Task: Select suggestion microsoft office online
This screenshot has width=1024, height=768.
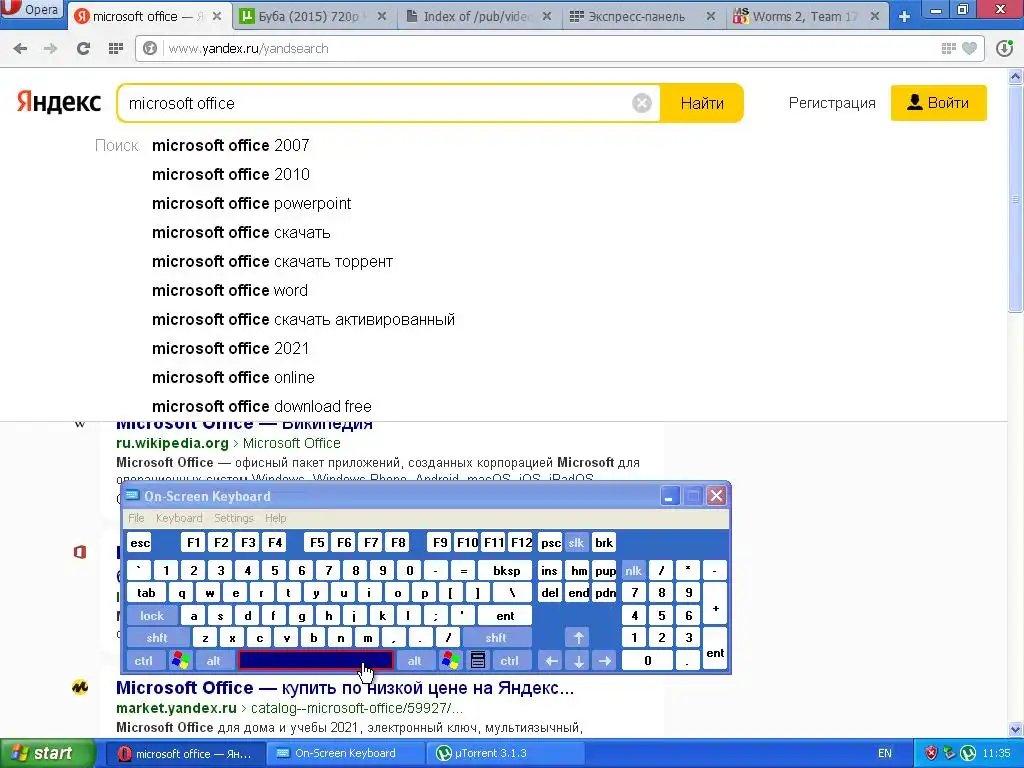Action: 233,377
